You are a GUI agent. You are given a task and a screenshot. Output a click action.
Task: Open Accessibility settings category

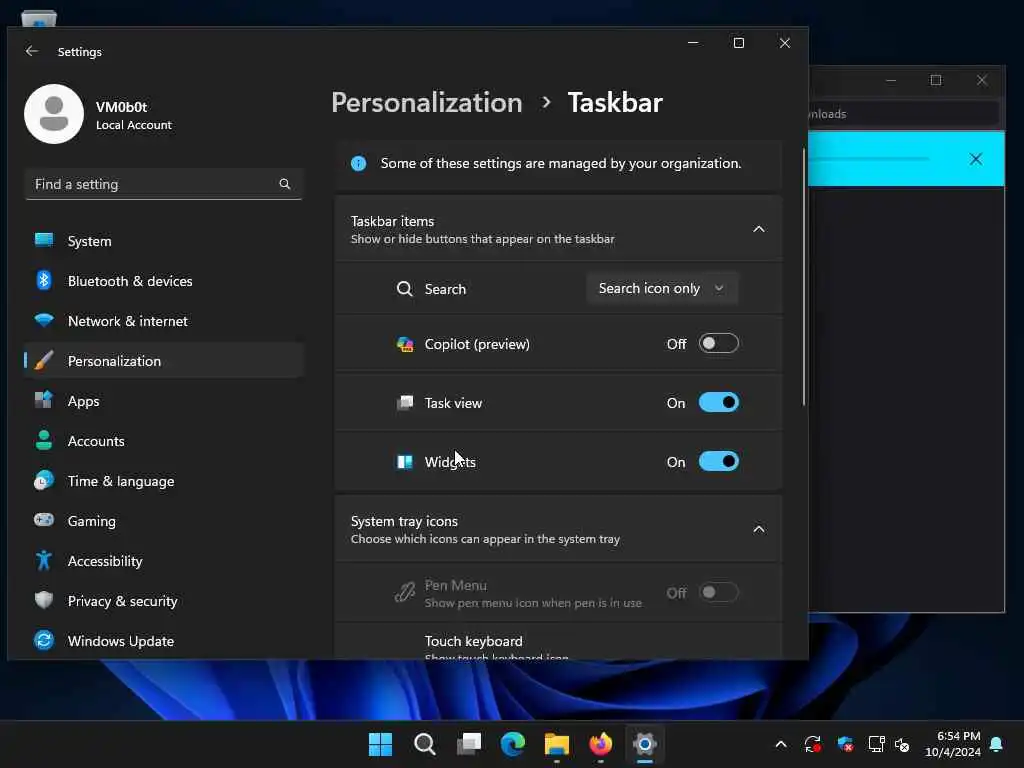tap(164, 560)
